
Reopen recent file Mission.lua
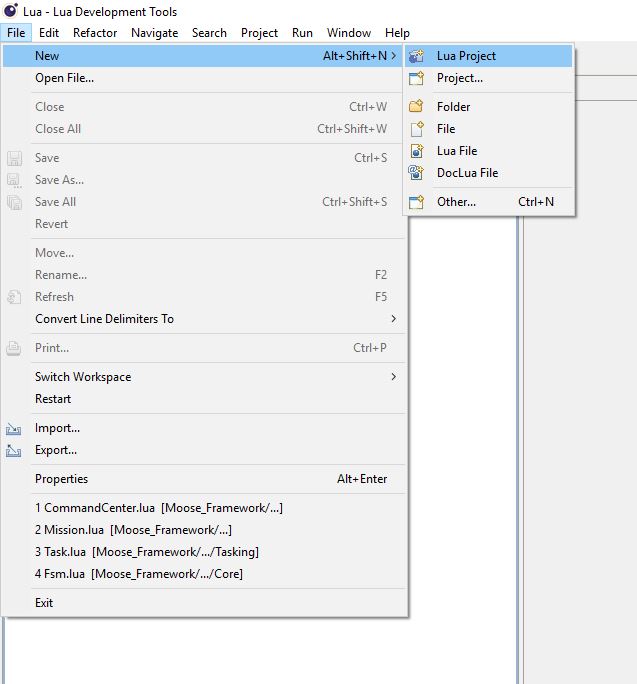pyautogui.click(x=133, y=530)
